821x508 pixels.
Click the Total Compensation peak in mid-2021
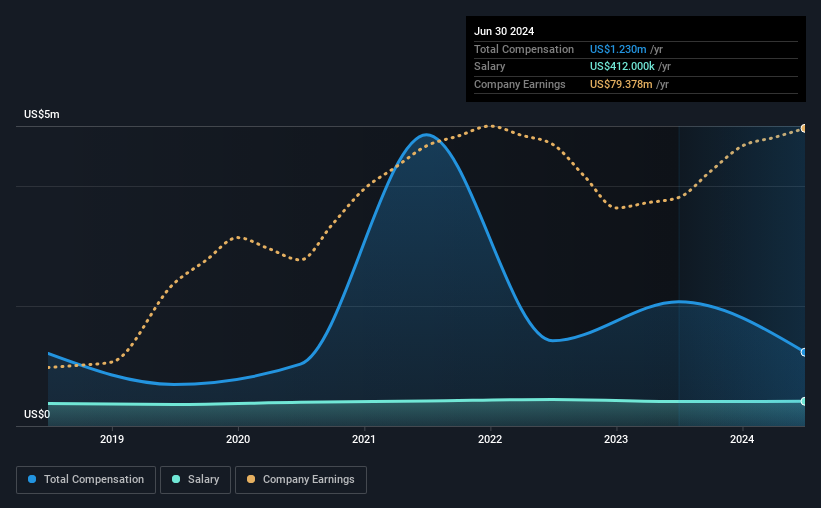tap(427, 135)
